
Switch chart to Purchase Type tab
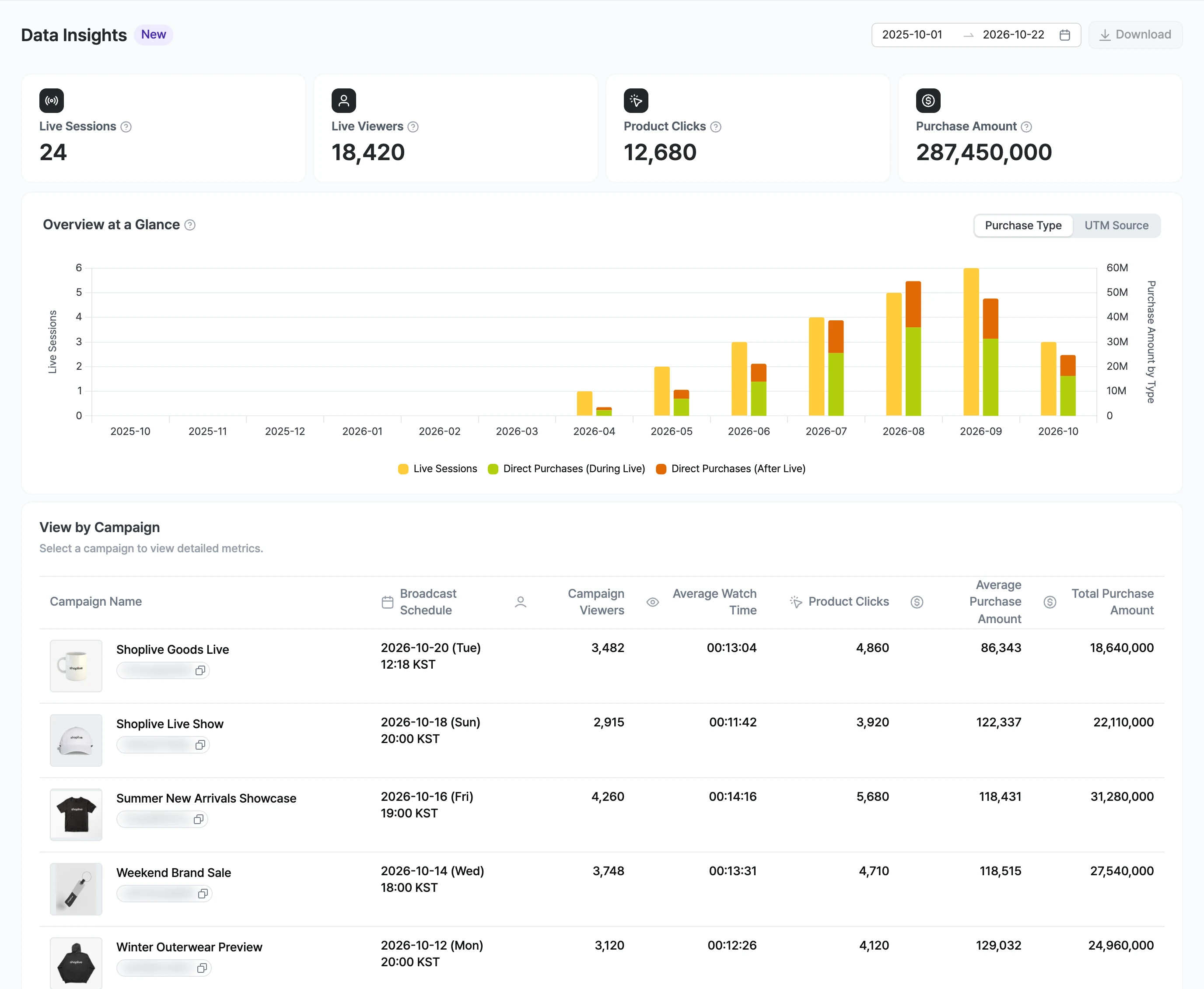pyautogui.click(x=1023, y=226)
